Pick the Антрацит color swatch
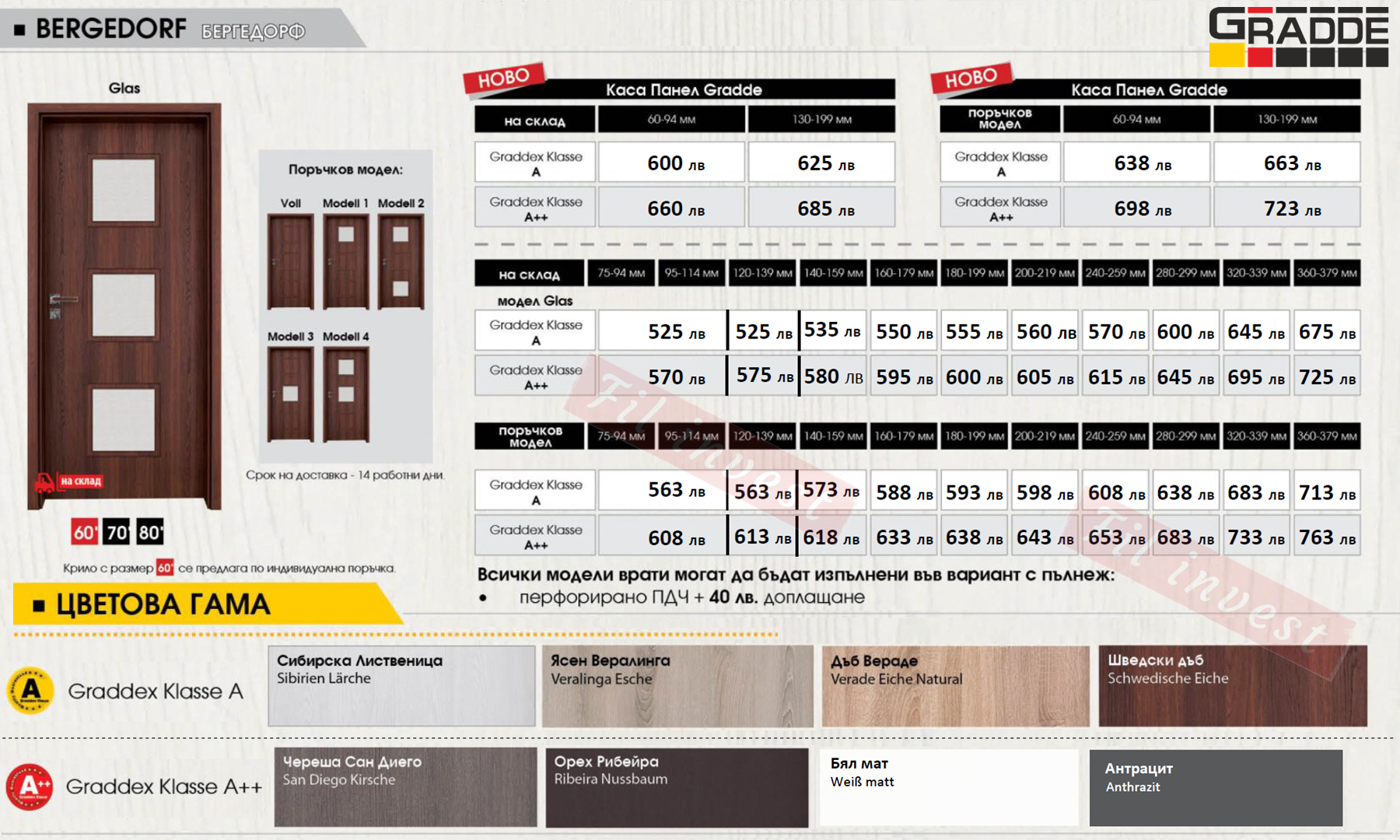The image size is (1400, 840). click(x=1216, y=787)
